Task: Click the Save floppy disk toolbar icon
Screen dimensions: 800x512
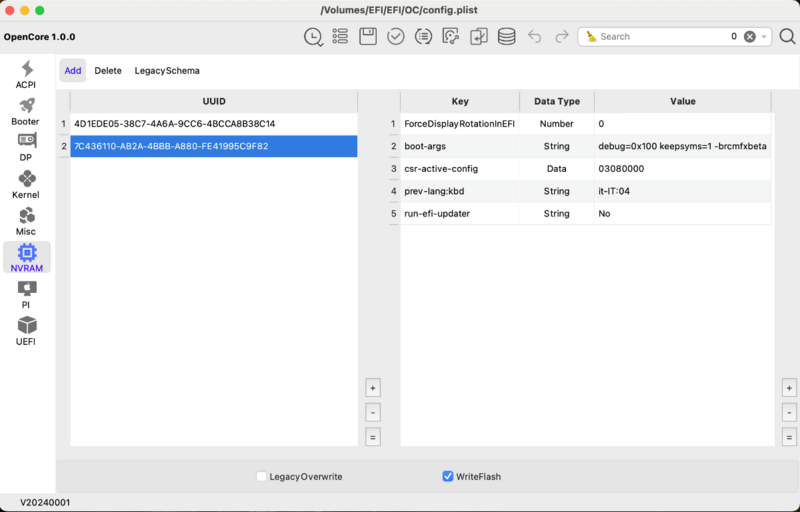Action: click(368, 37)
